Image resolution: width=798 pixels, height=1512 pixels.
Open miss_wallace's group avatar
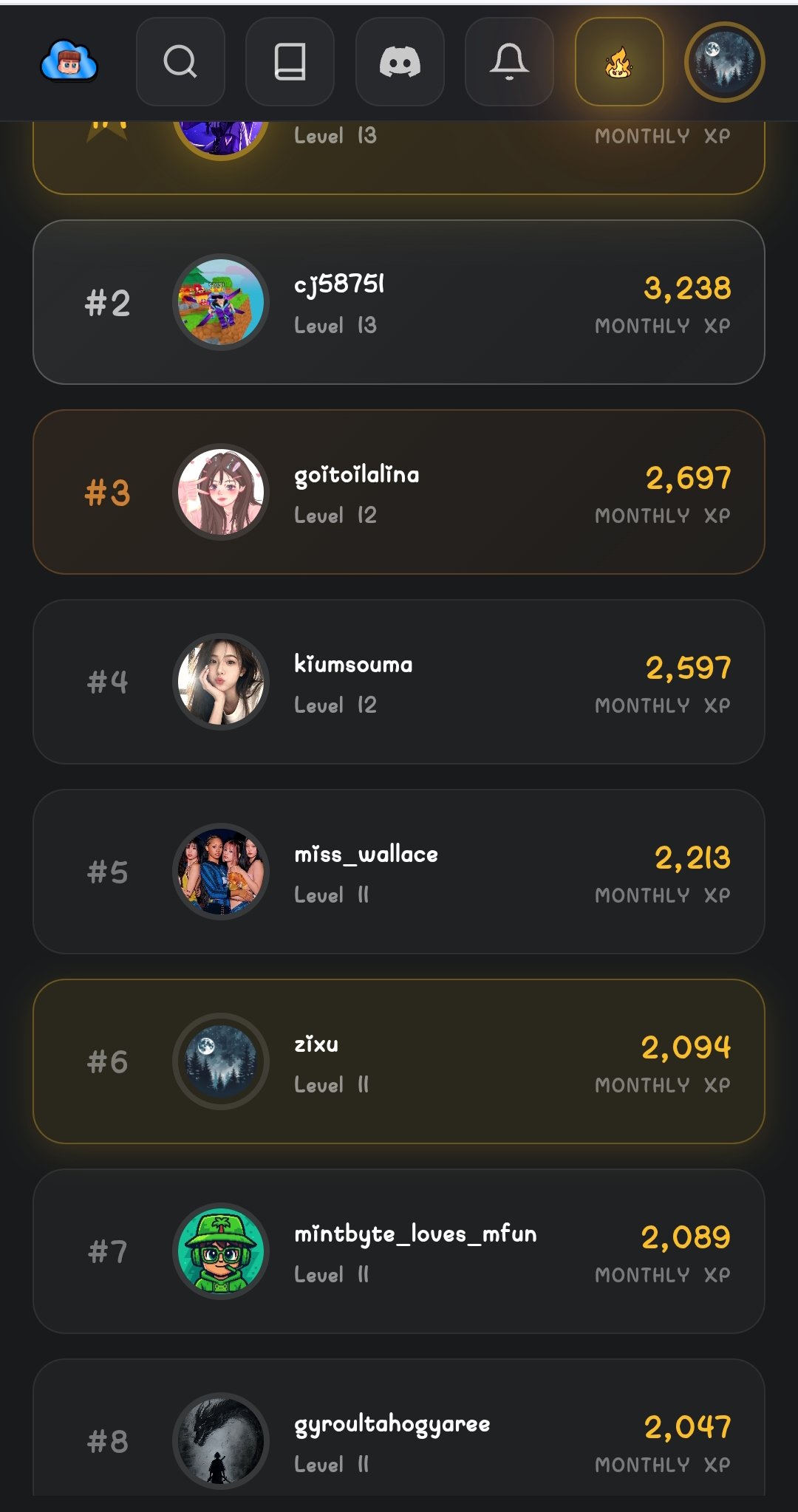click(x=221, y=872)
